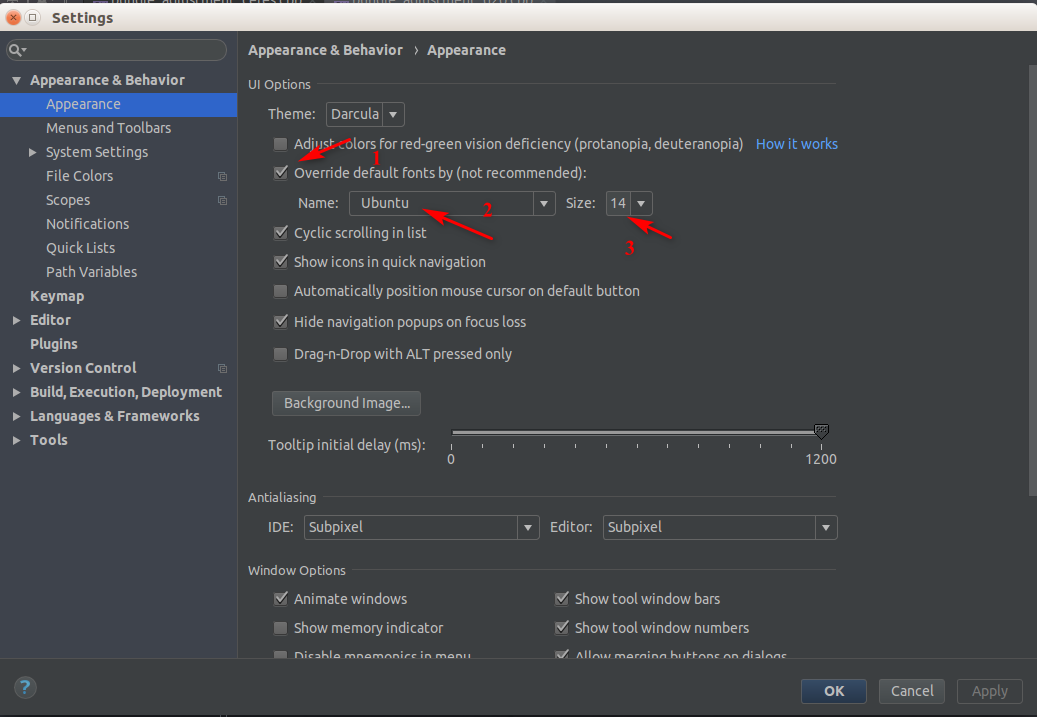
Task: Click the tooltip initial delay slider track
Action: (635, 432)
